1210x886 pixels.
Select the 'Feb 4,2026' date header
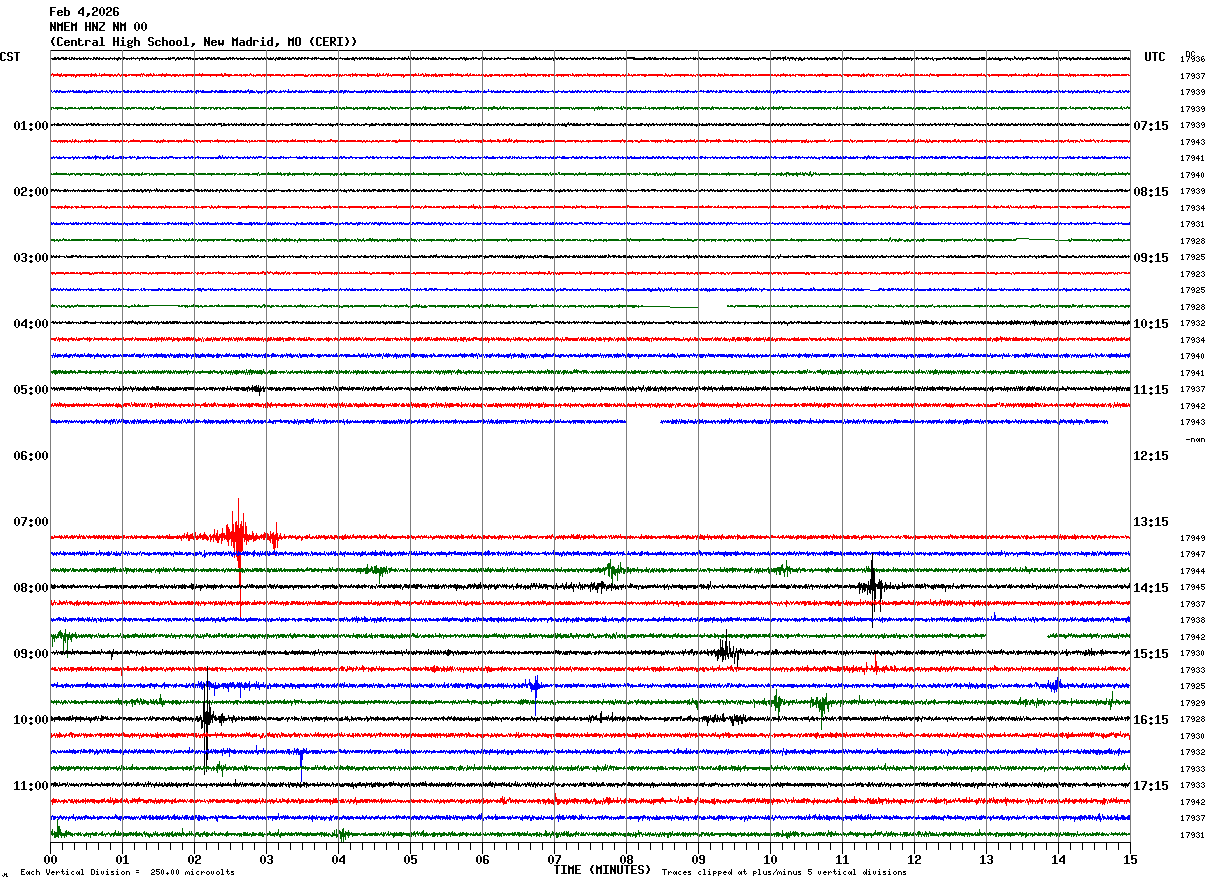tap(84, 12)
